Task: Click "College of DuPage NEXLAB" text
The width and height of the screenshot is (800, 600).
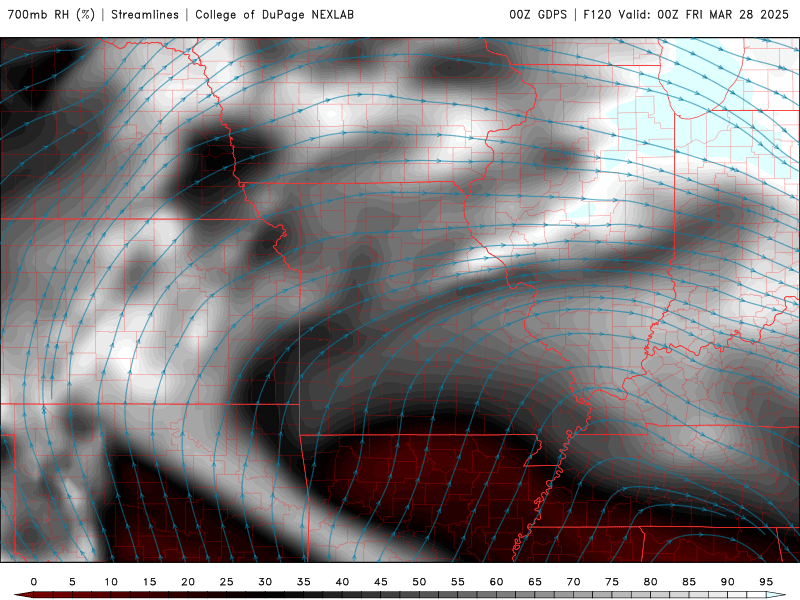Action: click(274, 15)
